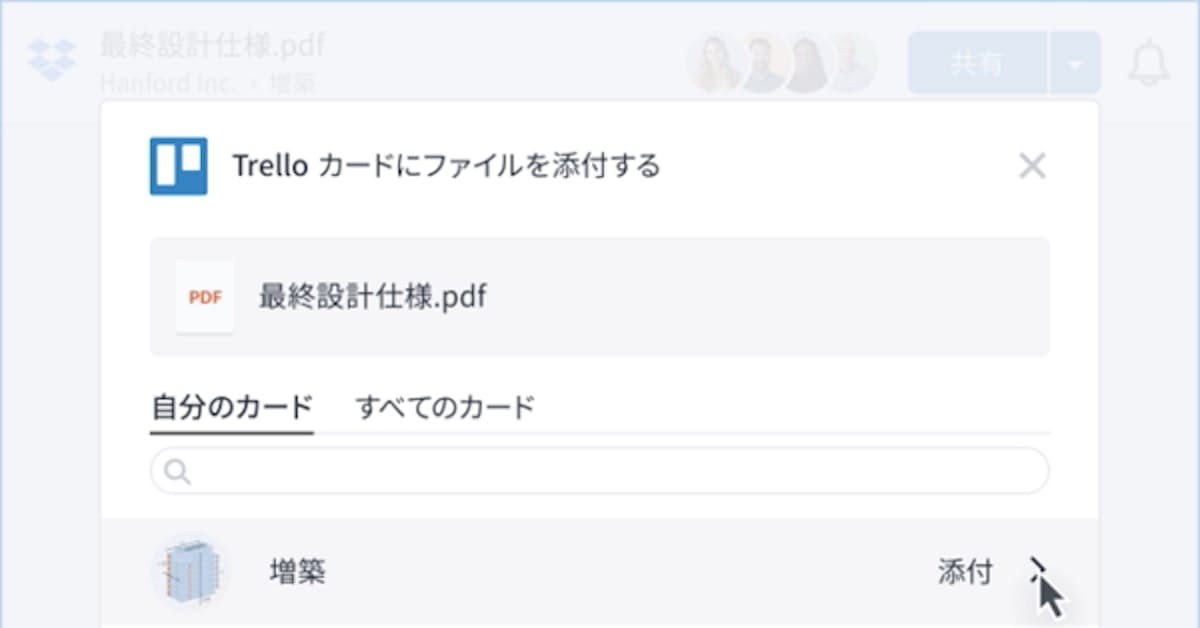Expand the 増築 card chevron

coord(1038,572)
